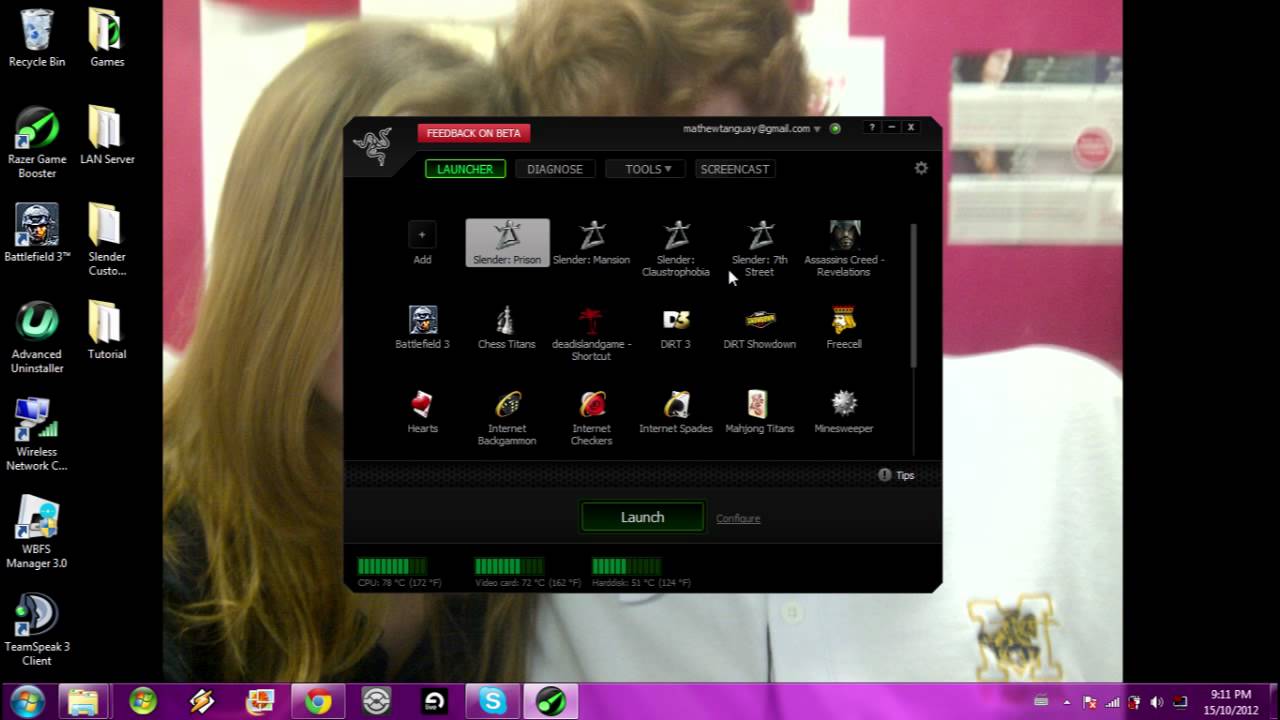
Task: Open the Windows Start menu
Action: (x=27, y=702)
